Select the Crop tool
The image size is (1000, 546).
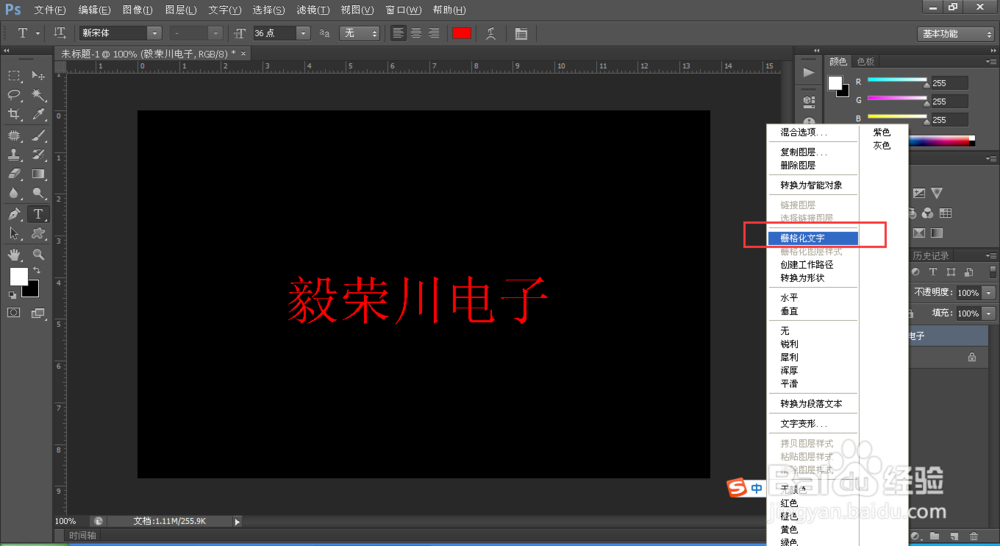[x=14, y=114]
